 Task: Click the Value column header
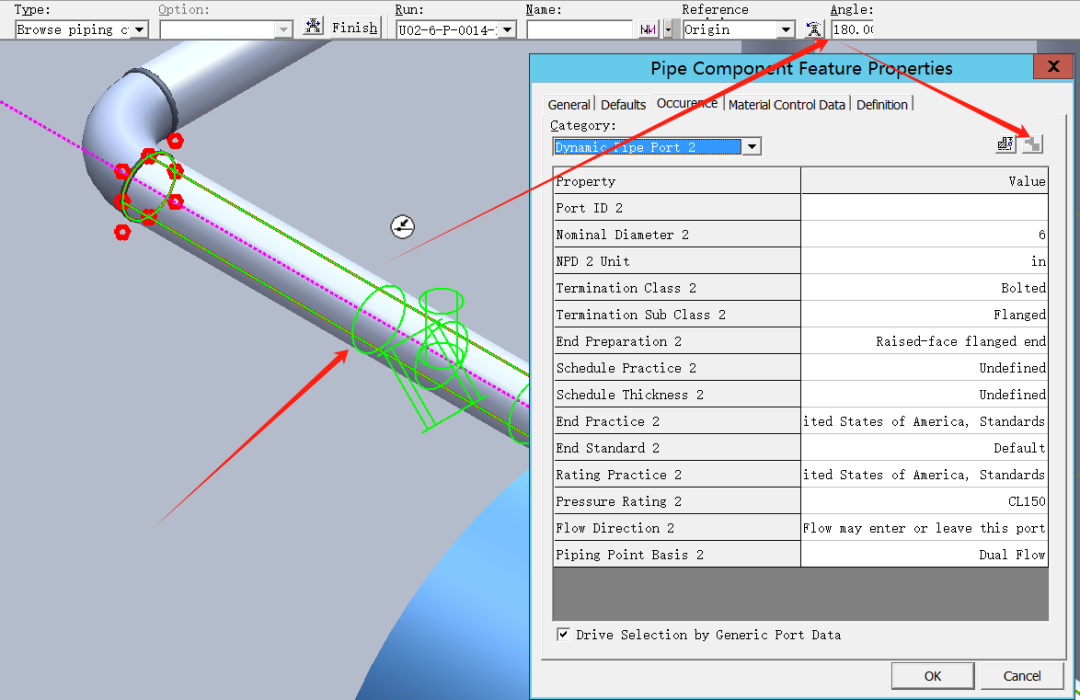point(924,181)
